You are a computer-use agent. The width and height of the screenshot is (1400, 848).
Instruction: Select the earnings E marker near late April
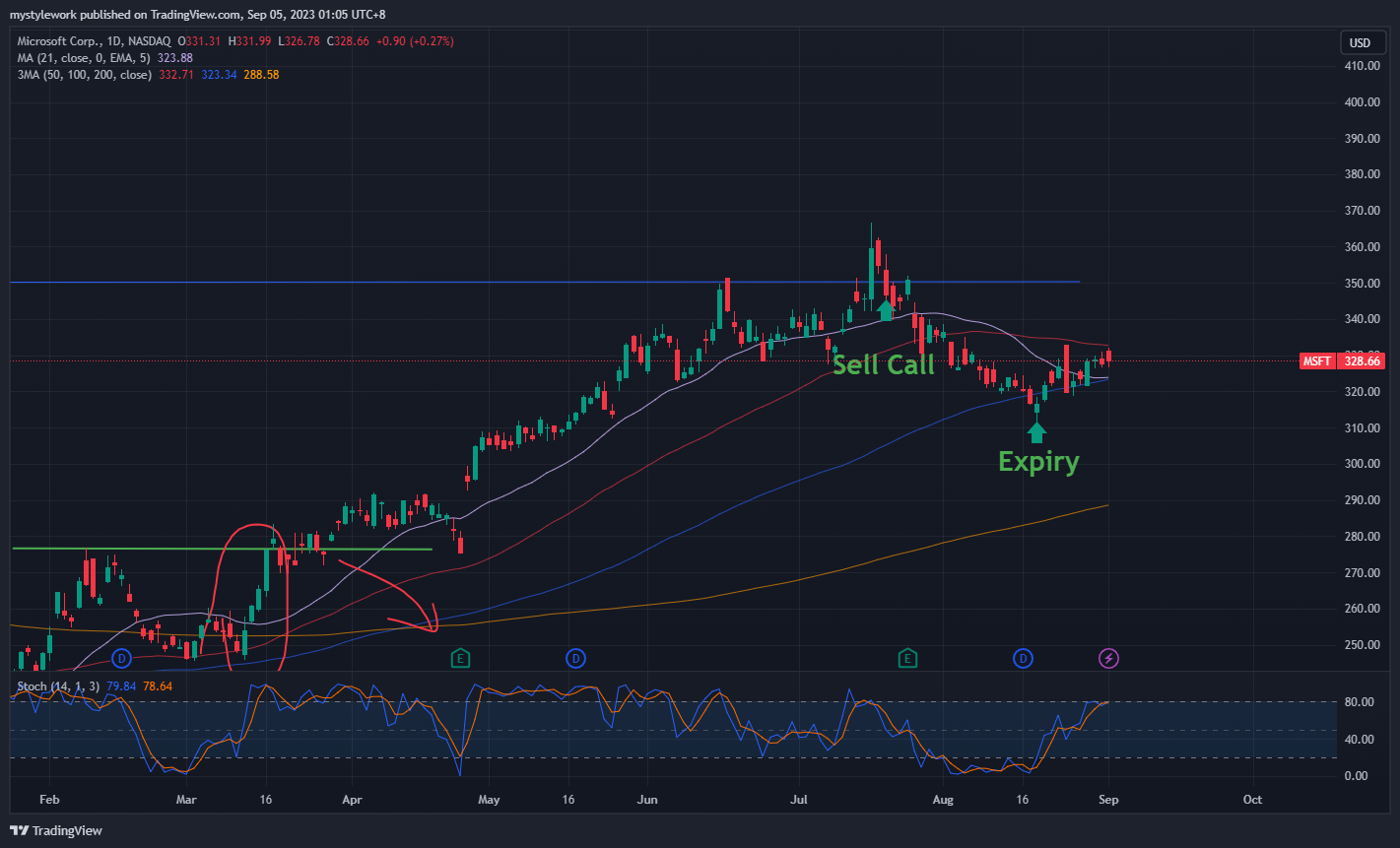tap(460, 658)
